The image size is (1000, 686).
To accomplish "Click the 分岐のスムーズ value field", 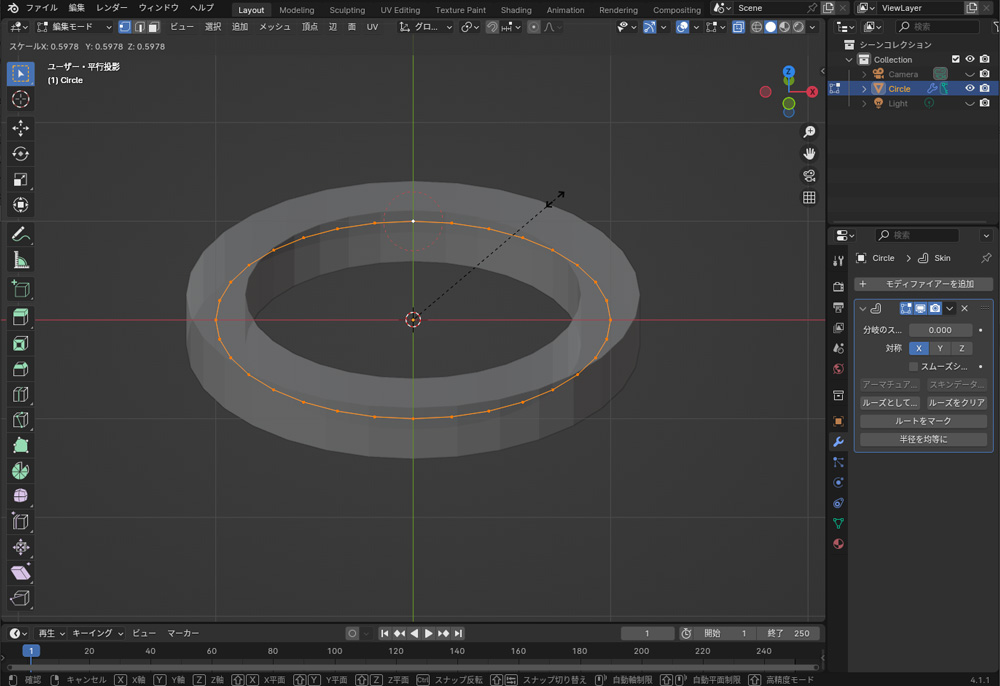I will (x=940, y=330).
